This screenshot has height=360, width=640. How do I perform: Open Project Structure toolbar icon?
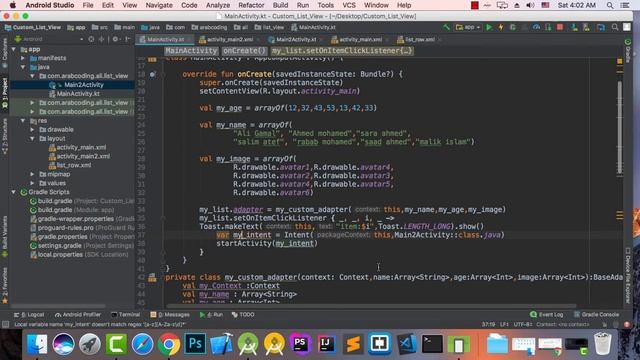[601, 27]
